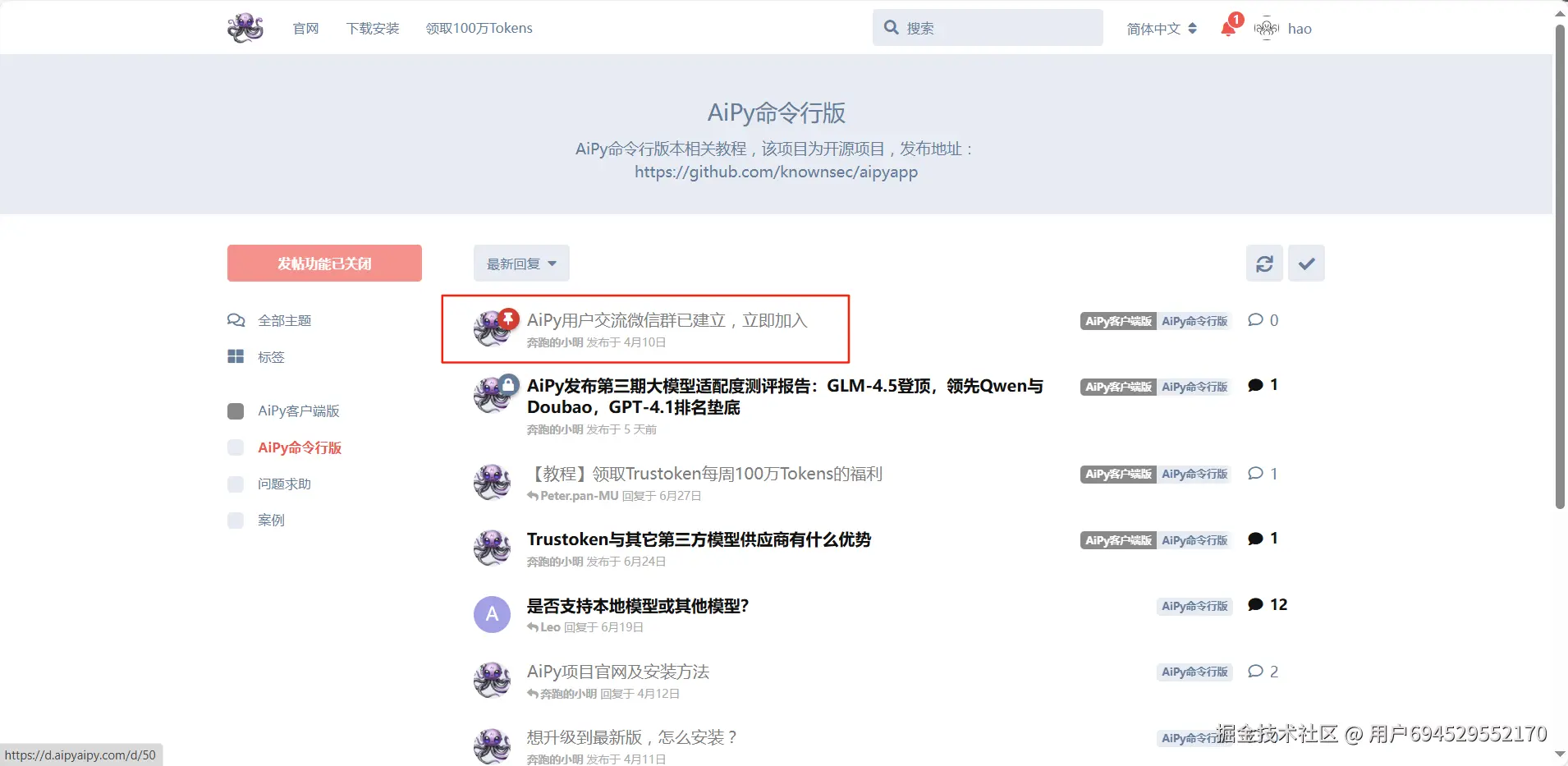
Task: Select 案例 sidebar category
Action: 271,520
